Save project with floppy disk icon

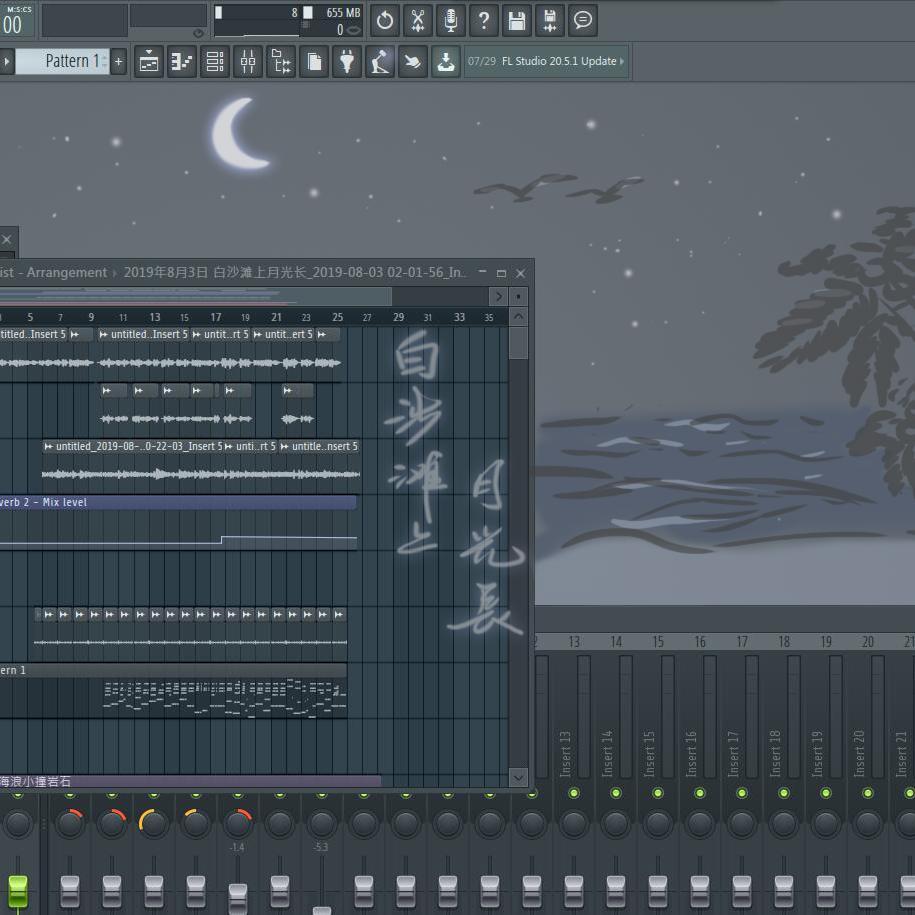coord(516,19)
